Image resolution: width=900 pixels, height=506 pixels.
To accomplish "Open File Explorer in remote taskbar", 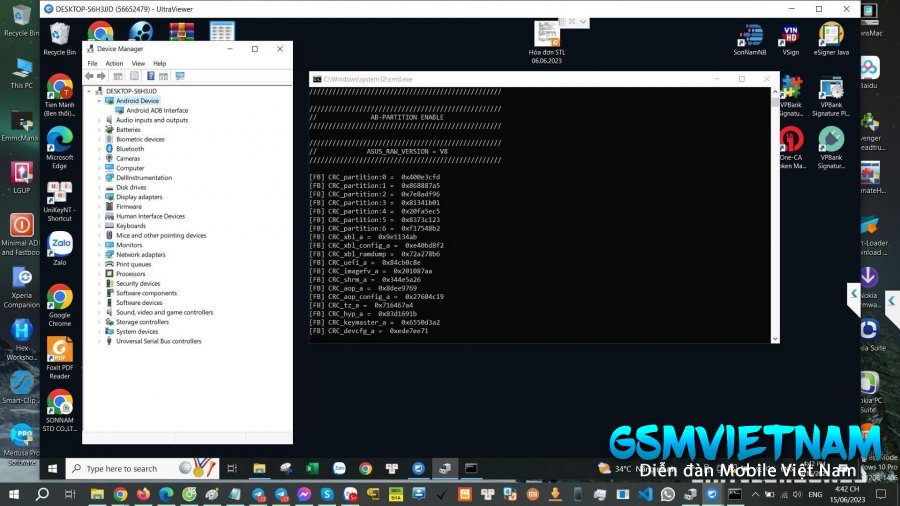I will pos(259,469).
